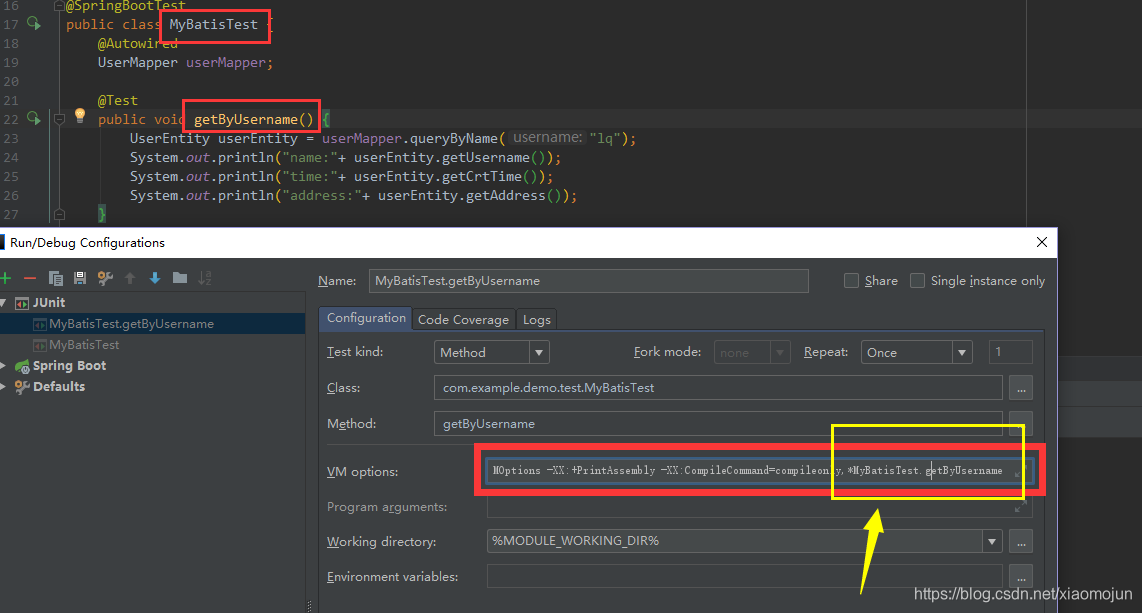This screenshot has width=1142, height=613.
Task: Show intention actions via the light bulb icon
Action: (x=80, y=115)
